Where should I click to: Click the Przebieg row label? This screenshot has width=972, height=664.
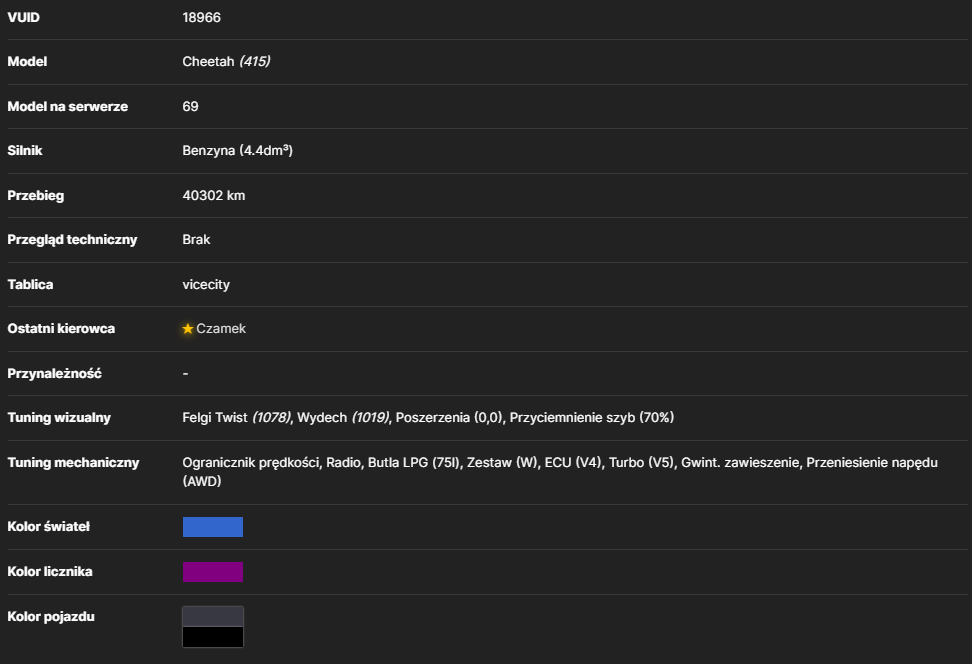coord(35,195)
